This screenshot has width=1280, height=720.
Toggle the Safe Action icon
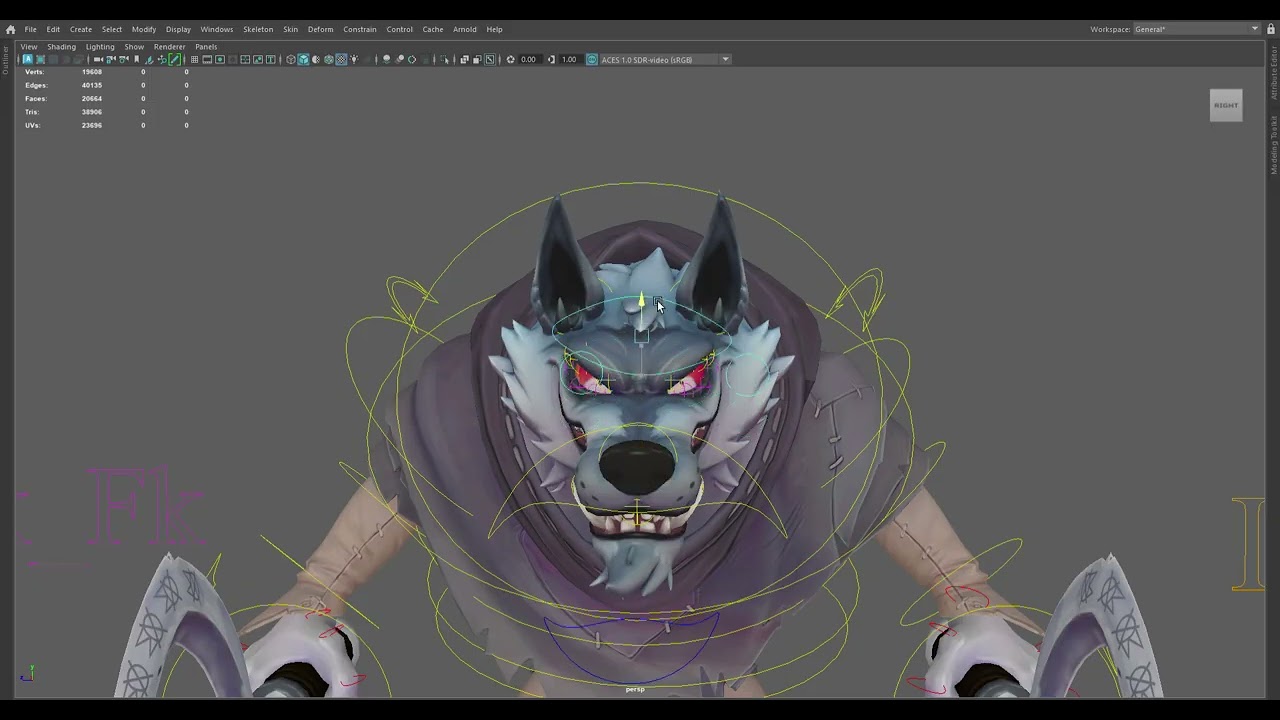pyautogui.click(x=258, y=59)
